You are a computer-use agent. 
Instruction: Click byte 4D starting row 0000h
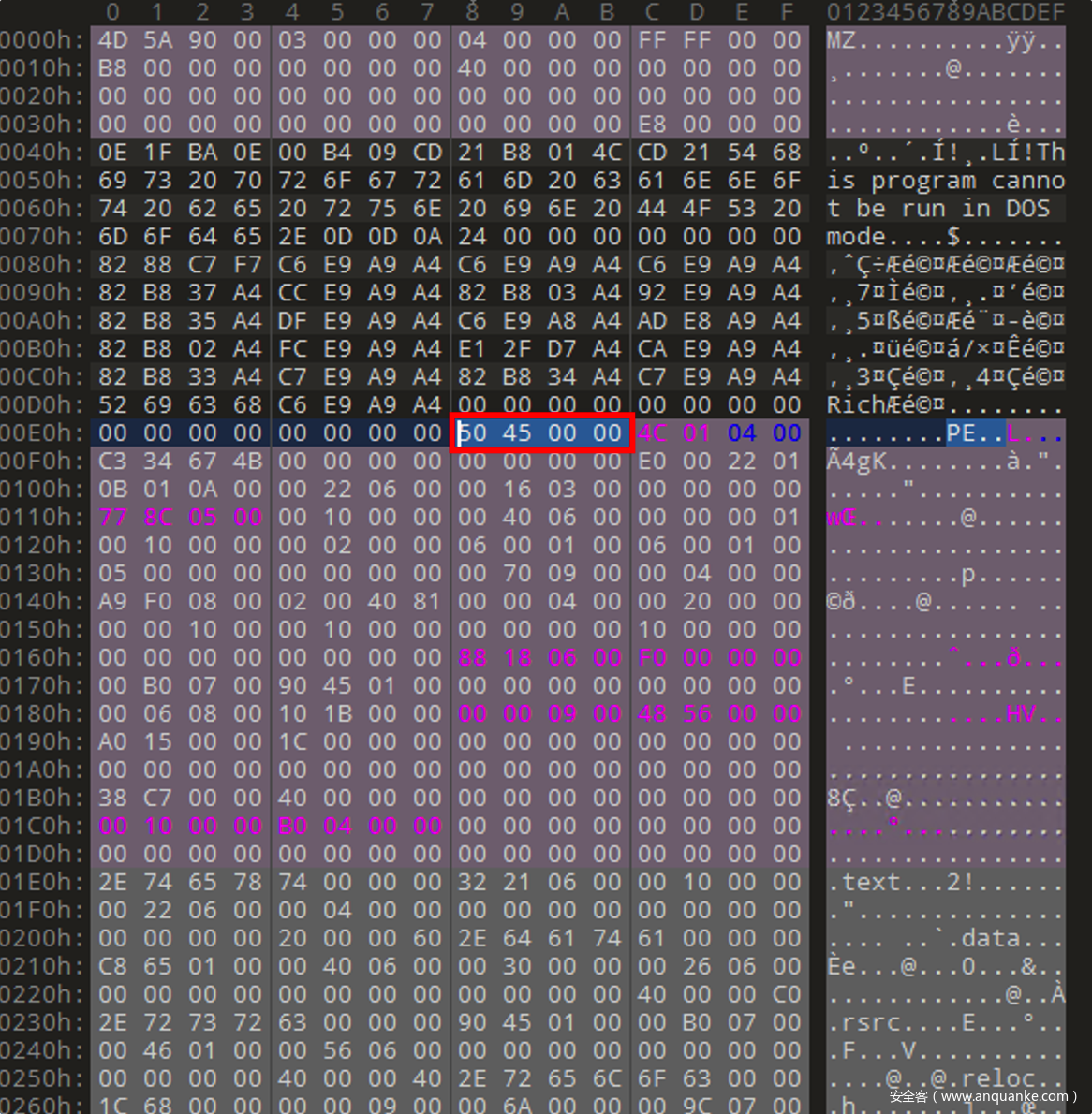pyautogui.click(x=113, y=40)
